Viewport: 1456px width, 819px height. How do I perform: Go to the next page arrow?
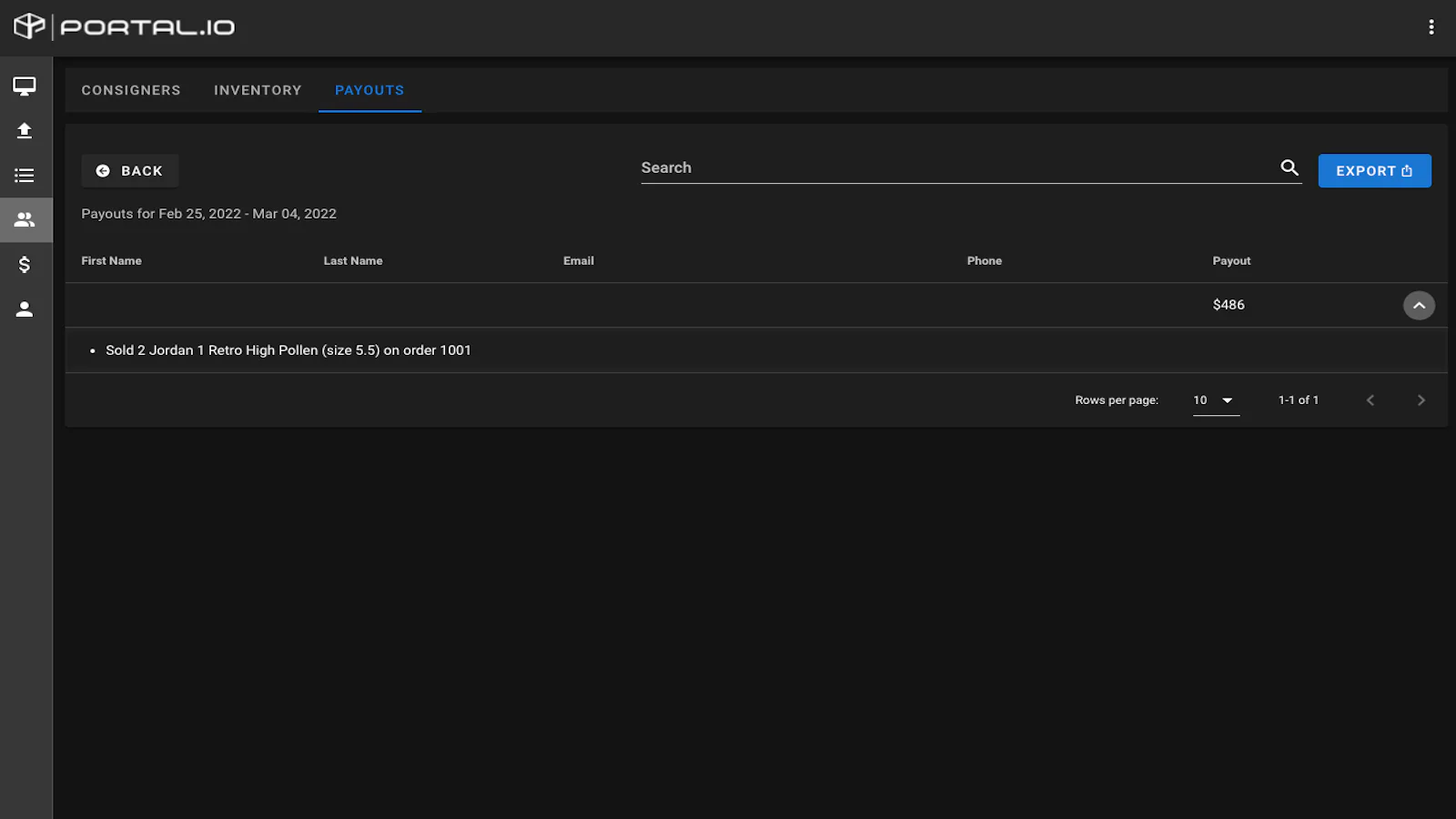pos(1421,400)
